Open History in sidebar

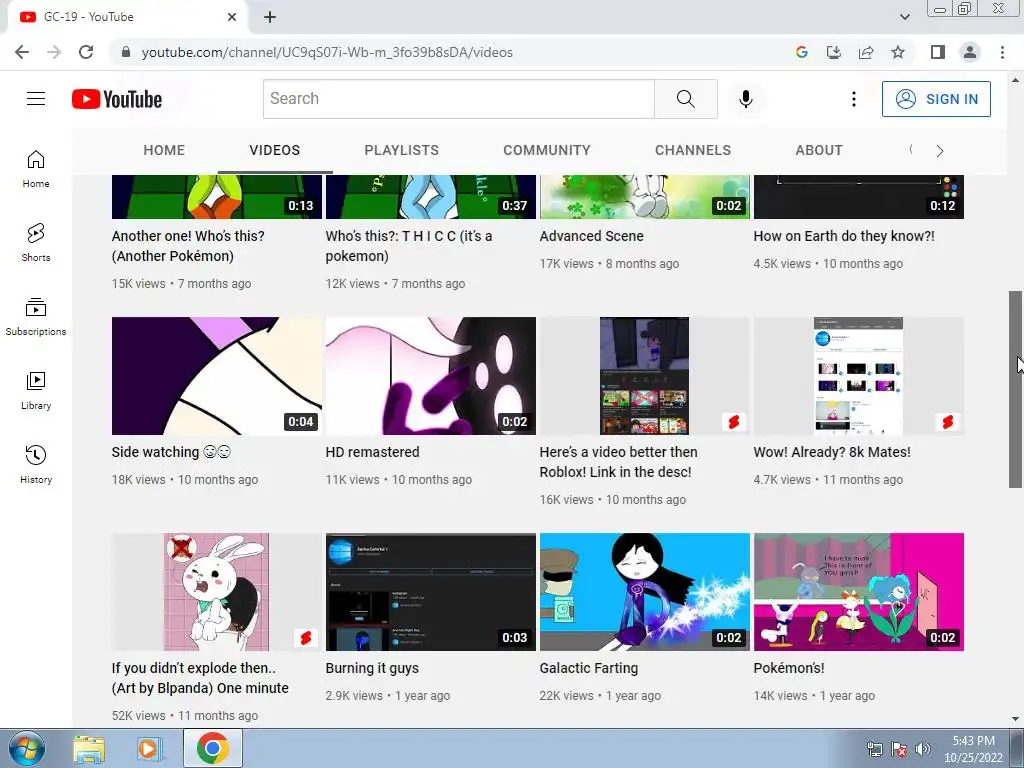point(36,464)
